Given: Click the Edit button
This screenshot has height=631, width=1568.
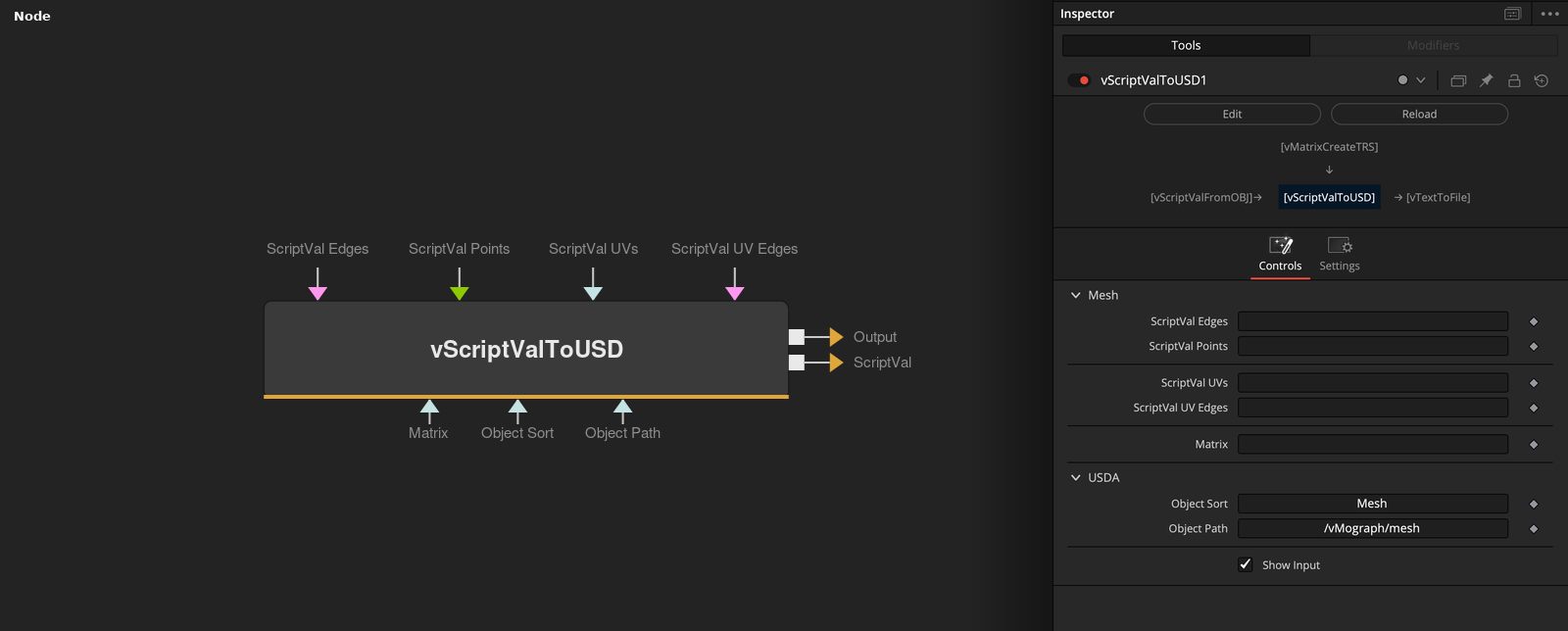Looking at the screenshot, I should pyautogui.click(x=1232, y=114).
